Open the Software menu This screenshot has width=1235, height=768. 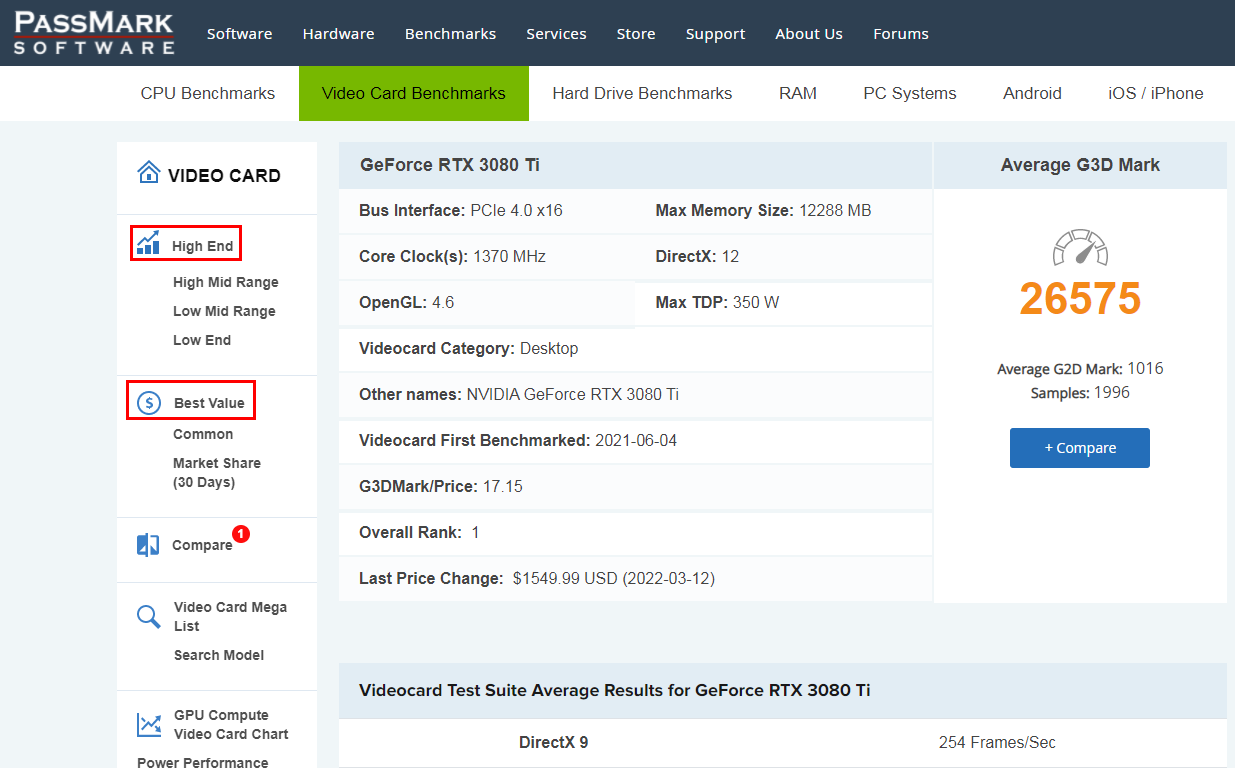tap(240, 34)
